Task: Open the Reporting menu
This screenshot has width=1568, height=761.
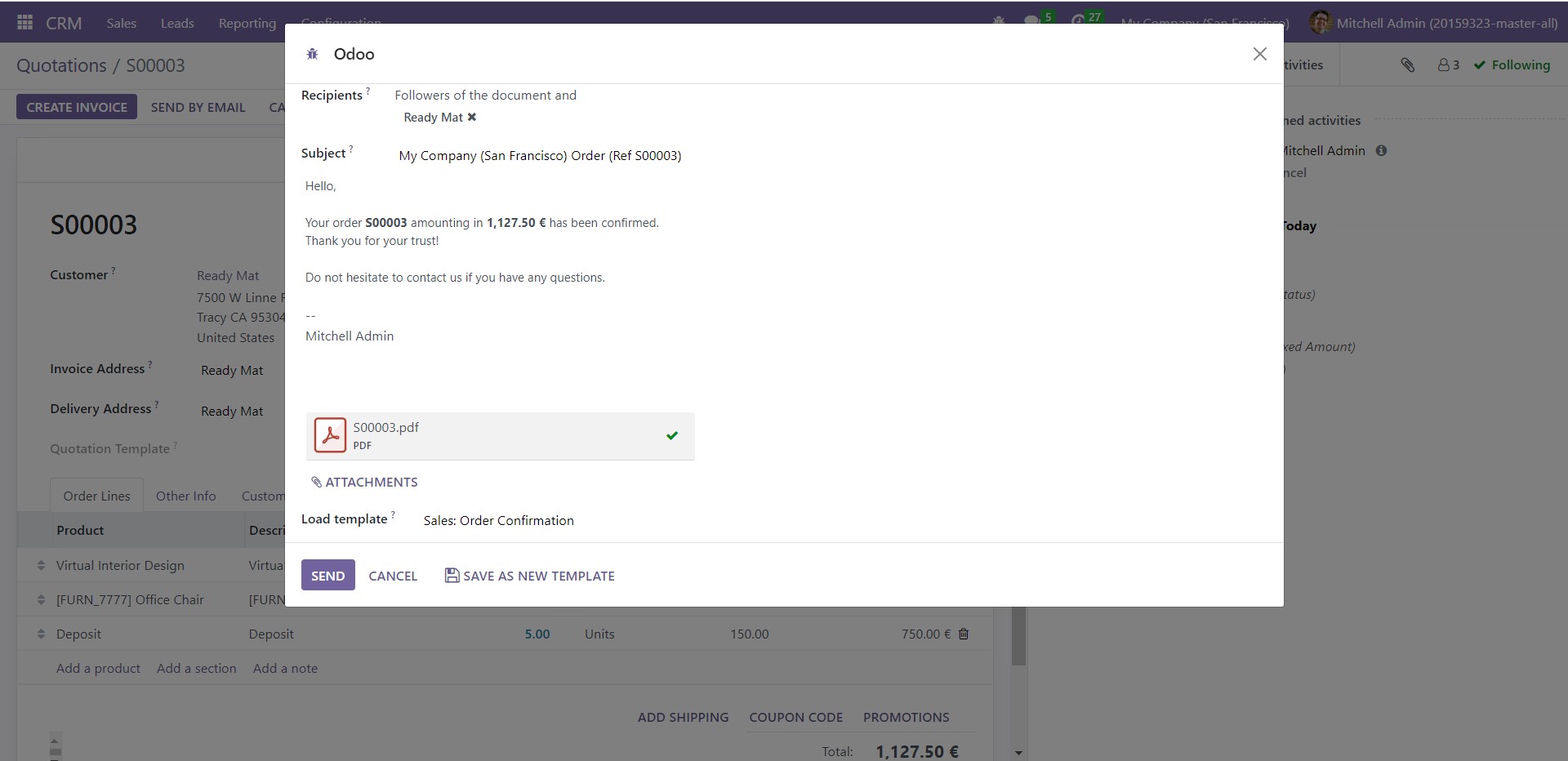Action: click(247, 23)
